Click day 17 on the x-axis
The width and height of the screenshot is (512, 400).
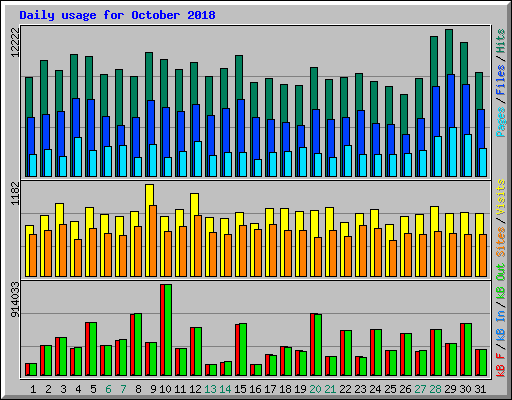tap(270, 389)
